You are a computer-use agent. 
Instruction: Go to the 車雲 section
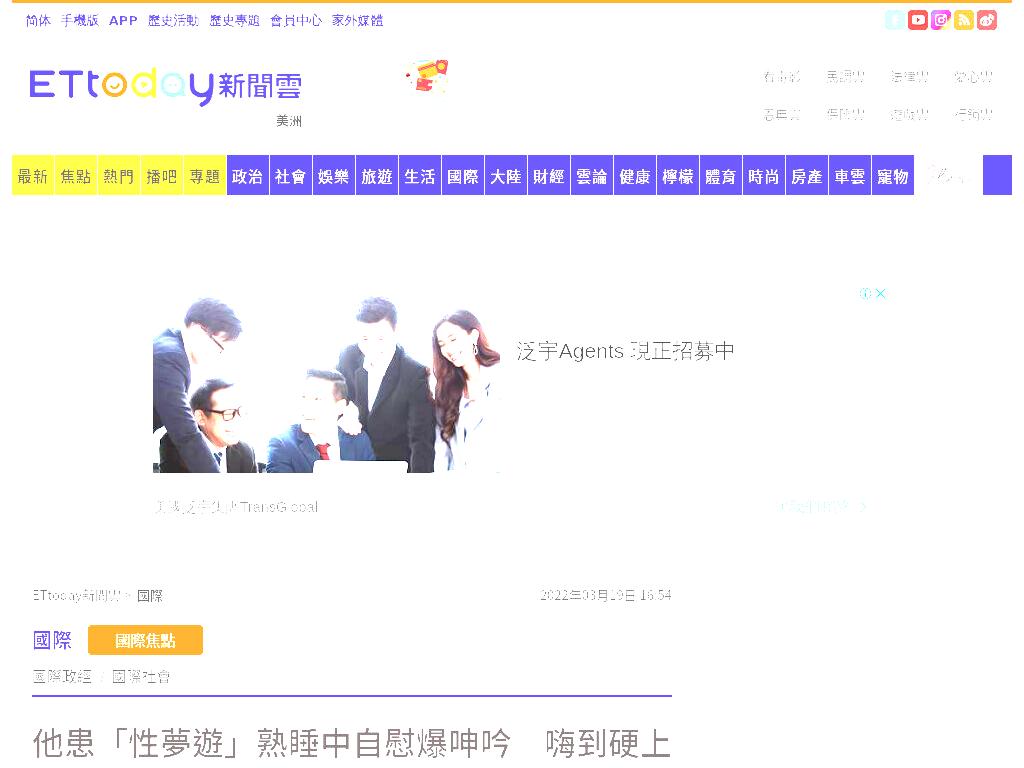(850, 176)
